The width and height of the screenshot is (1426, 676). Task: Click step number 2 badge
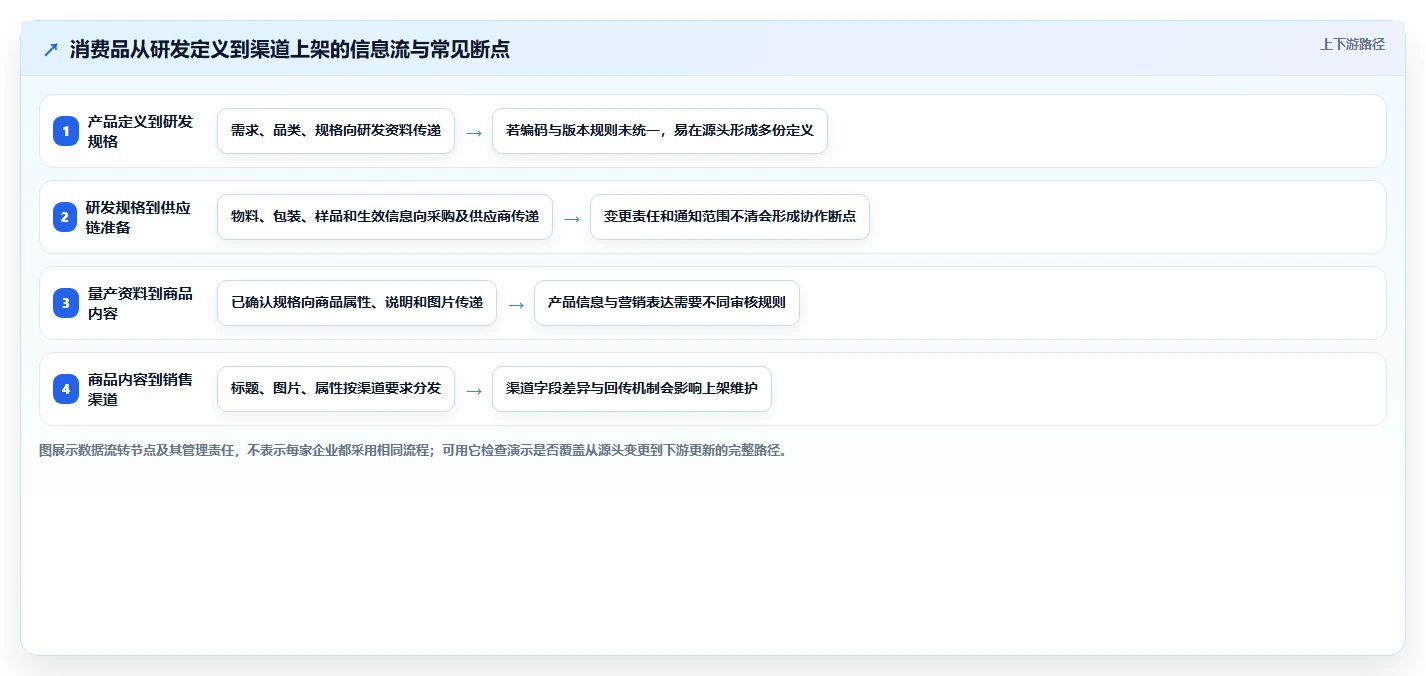[66, 217]
